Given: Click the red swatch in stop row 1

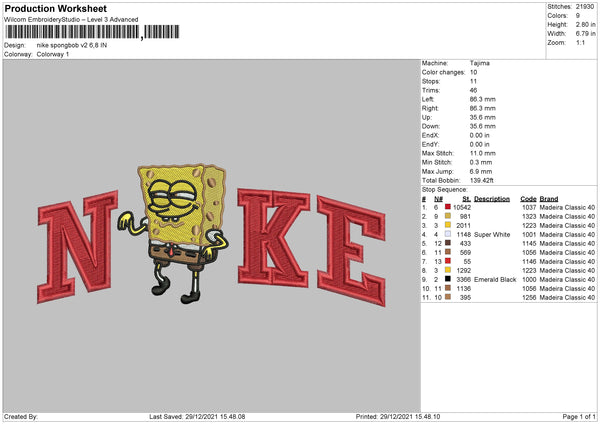Looking at the screenshot, I should click(448, 207).
